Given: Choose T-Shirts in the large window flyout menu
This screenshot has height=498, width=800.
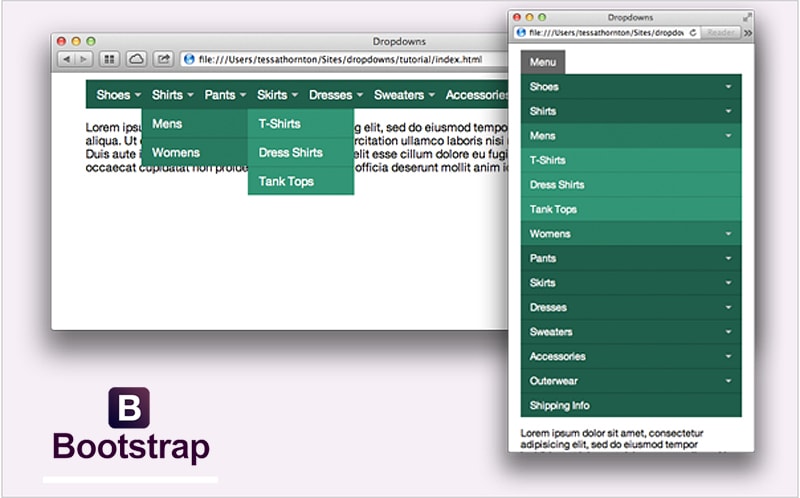Looking at the screenshot, I should [301, 123].
